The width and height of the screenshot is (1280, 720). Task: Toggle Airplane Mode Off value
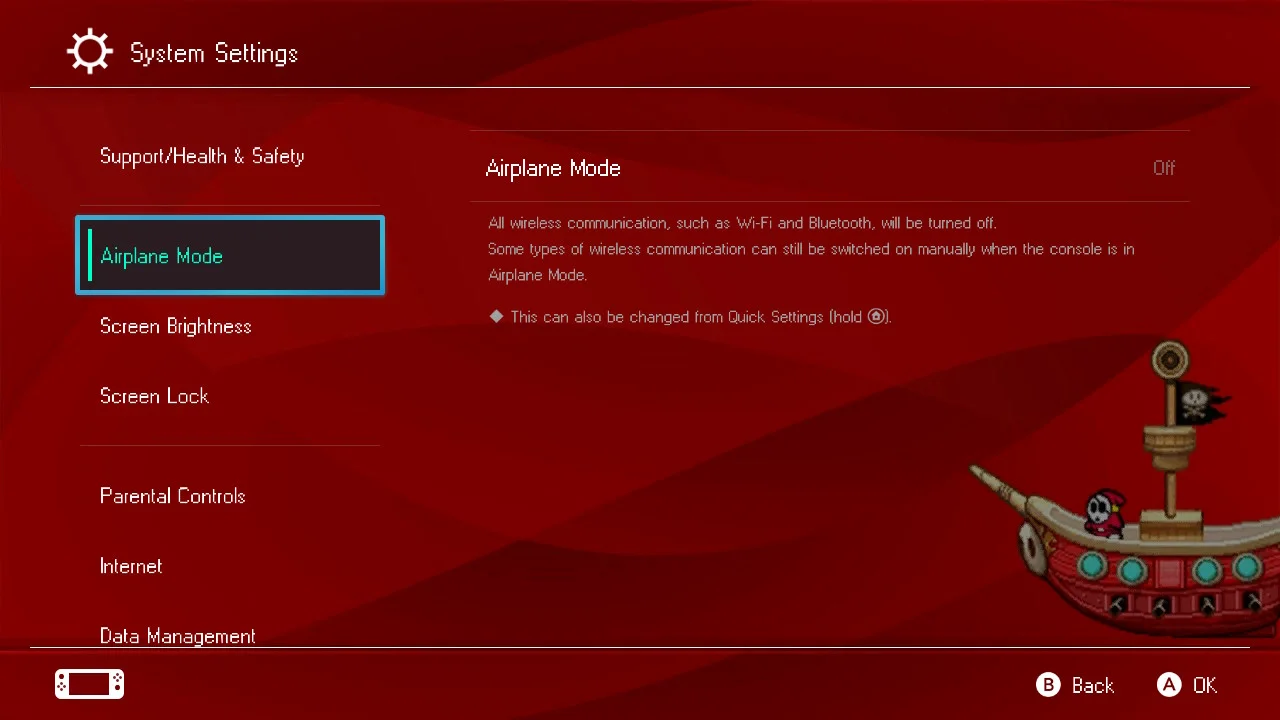pyautogui.click(x=1164, y=168)
